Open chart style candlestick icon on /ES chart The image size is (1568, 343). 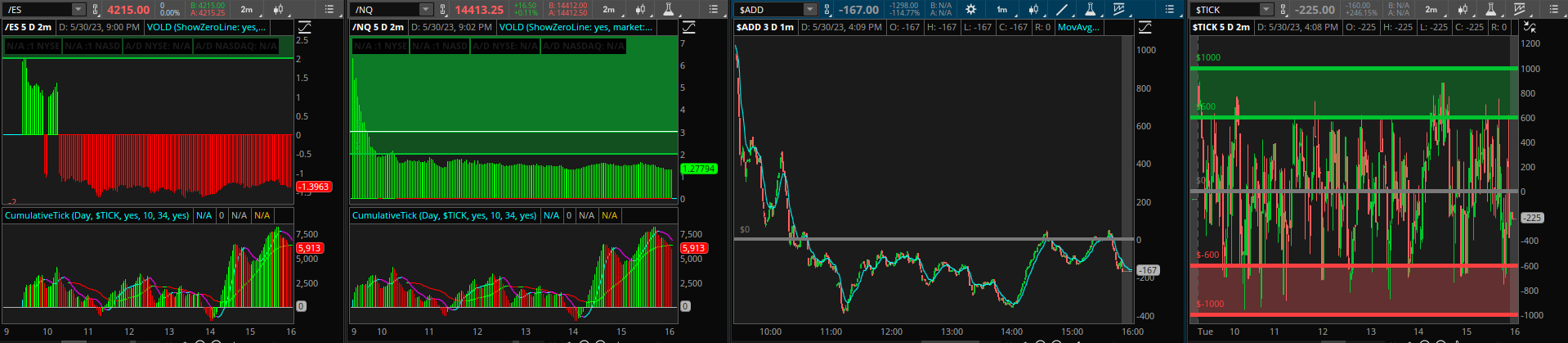280,10
